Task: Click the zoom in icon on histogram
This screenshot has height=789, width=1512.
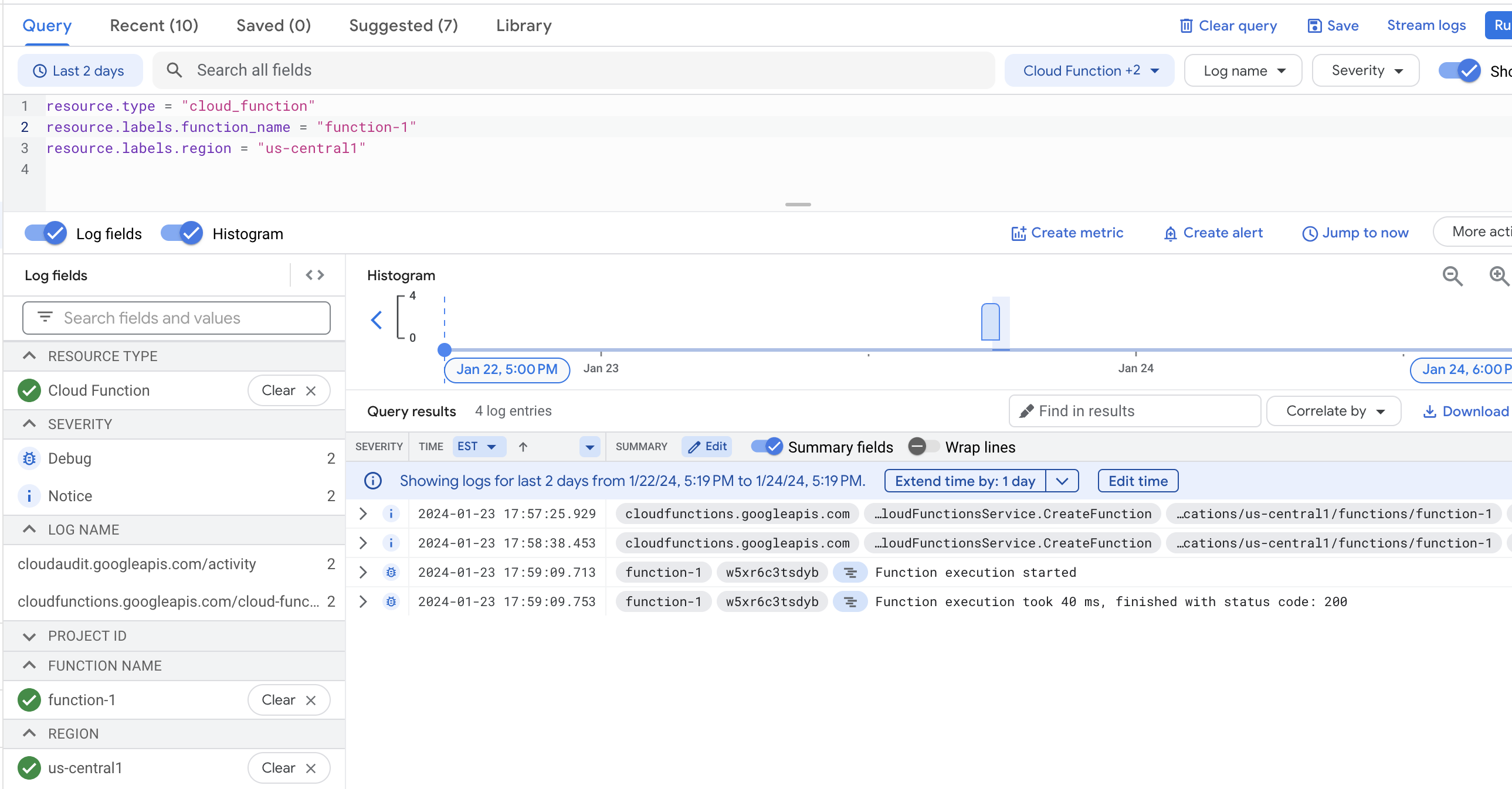Action: (x=1498, y=275)
